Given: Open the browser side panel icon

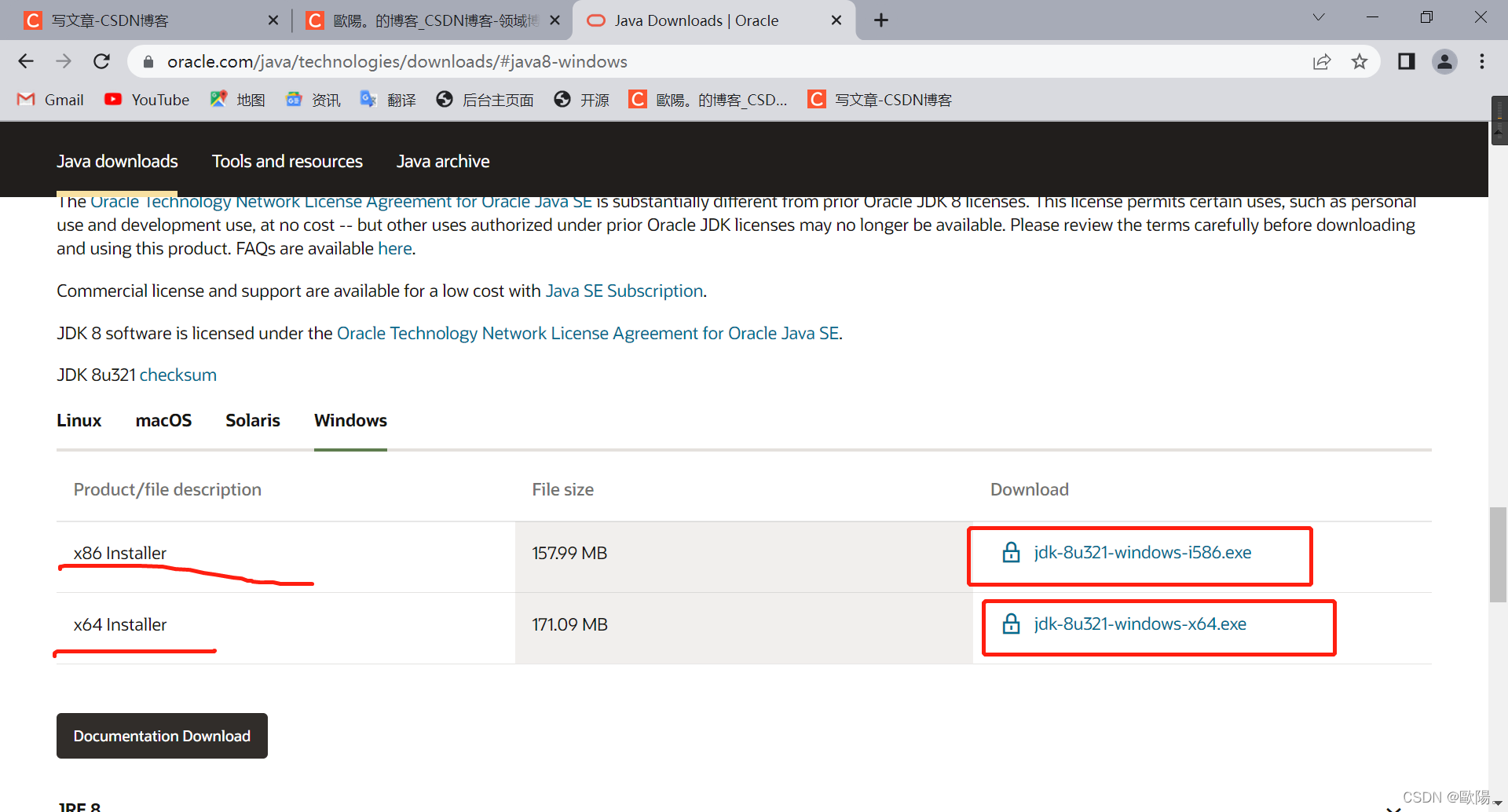Looking at the screenshot, I should [1406, 61].
